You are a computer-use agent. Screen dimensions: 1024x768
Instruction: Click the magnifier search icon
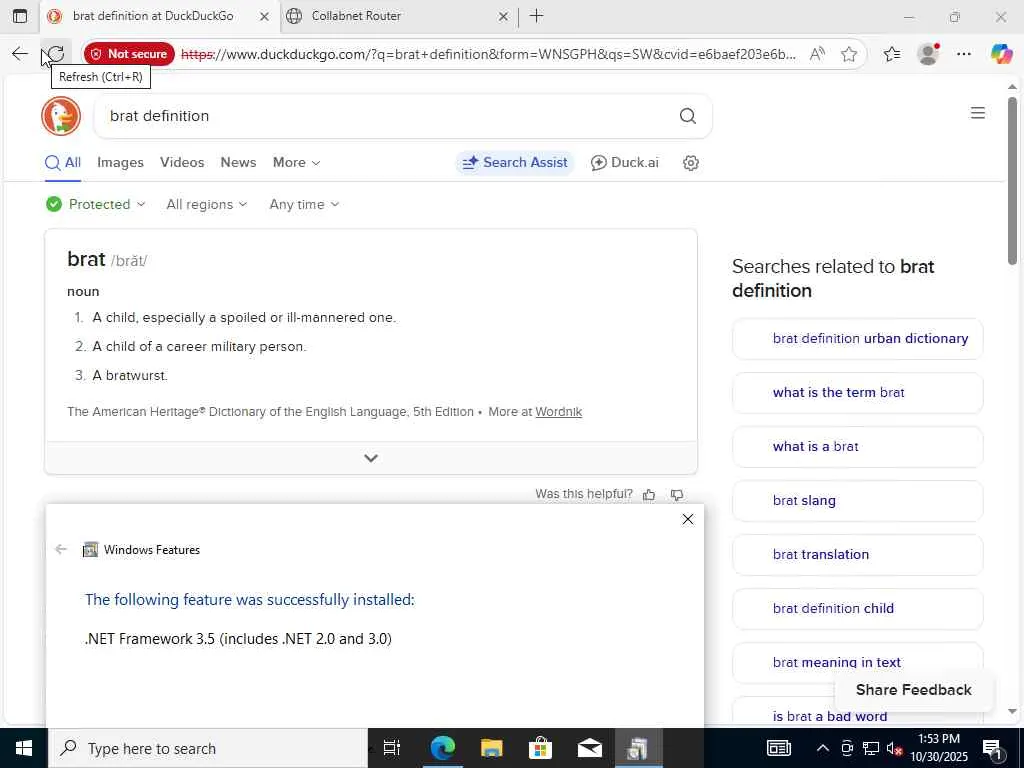688,116
